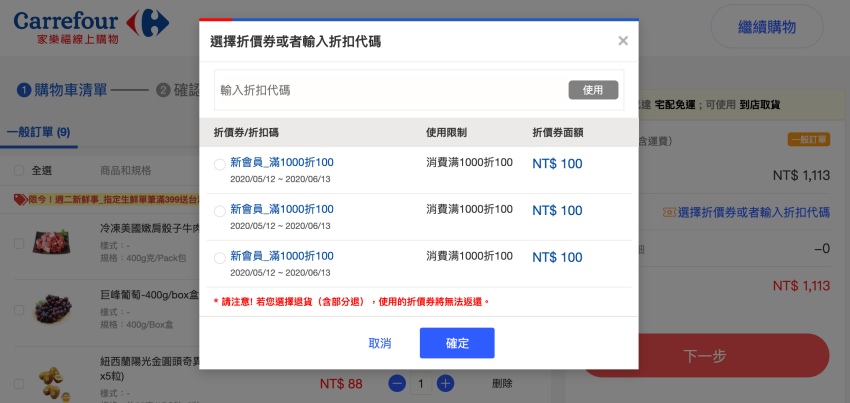The image size is (850, 403).
Task: Select the first 新會員_滿1000折100 coupon radio
Action: [x=220, y=165]
